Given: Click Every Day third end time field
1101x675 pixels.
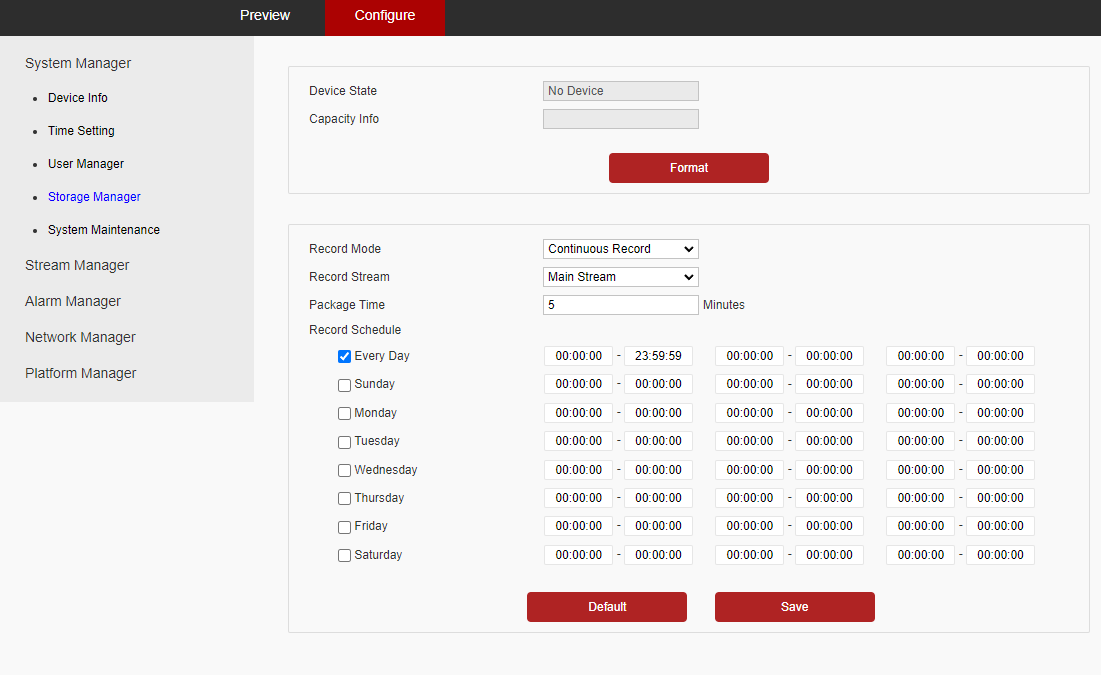Looking at the screenshot, I should click(1001, 356).
